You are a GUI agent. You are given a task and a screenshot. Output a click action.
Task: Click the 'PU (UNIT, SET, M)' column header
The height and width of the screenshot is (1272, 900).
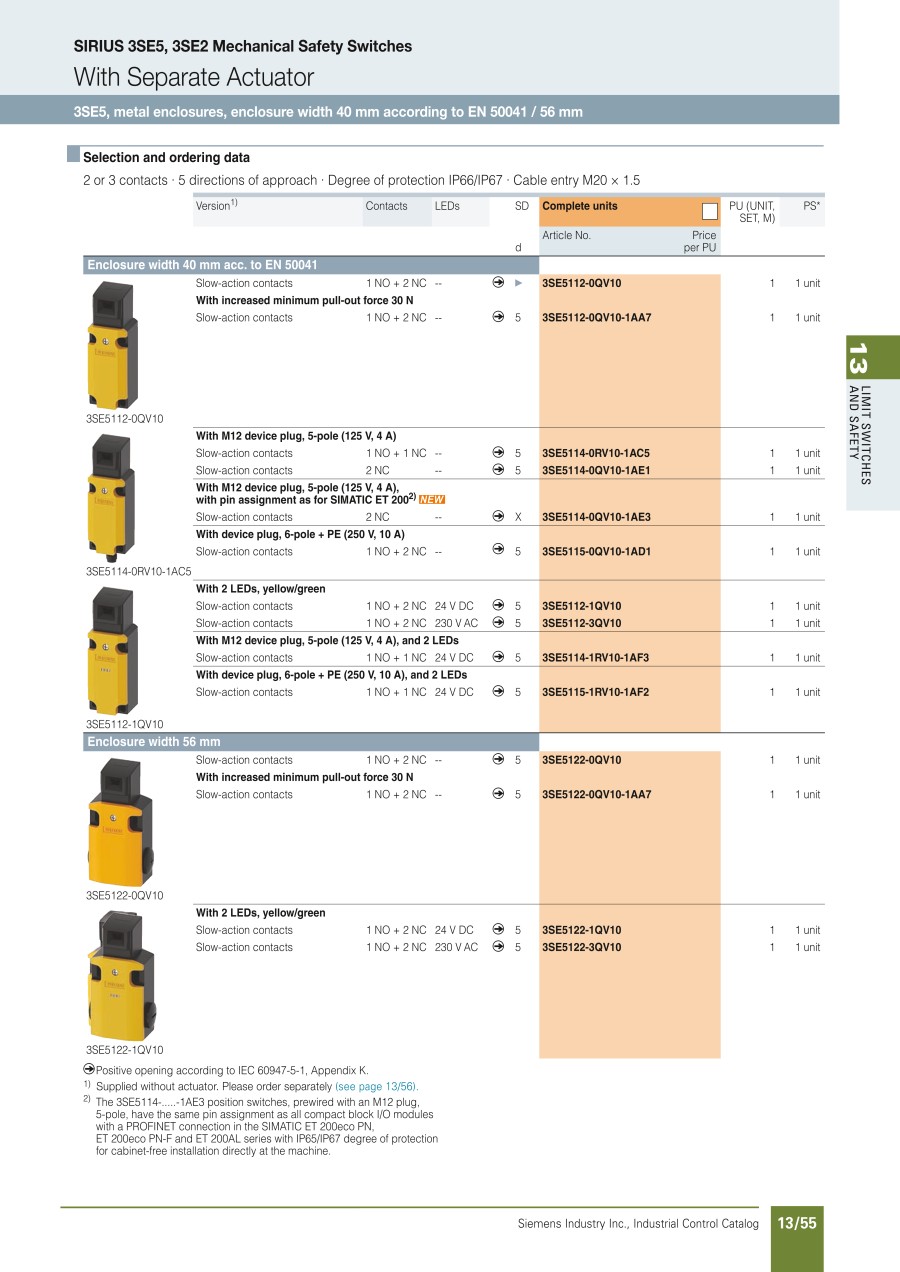coord(752,212)
